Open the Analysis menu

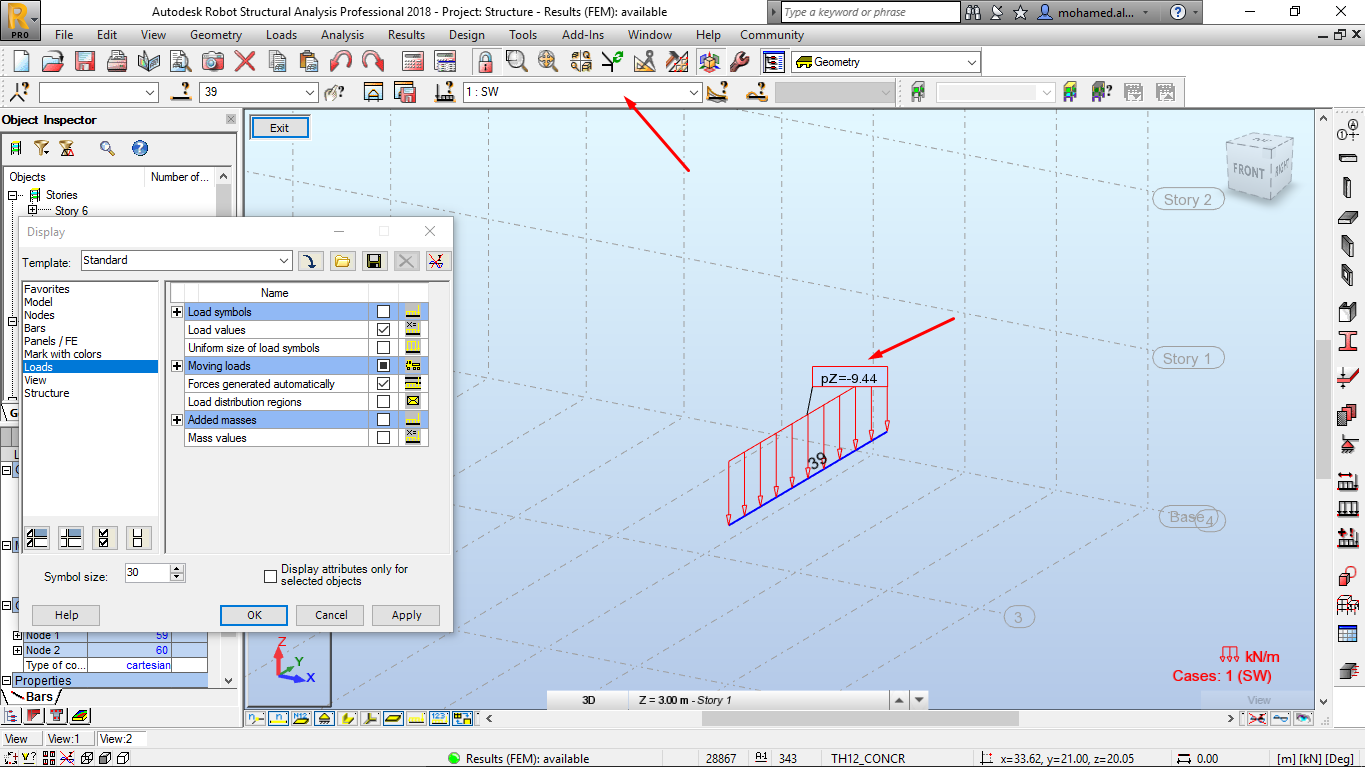click(x=342, y=35)
